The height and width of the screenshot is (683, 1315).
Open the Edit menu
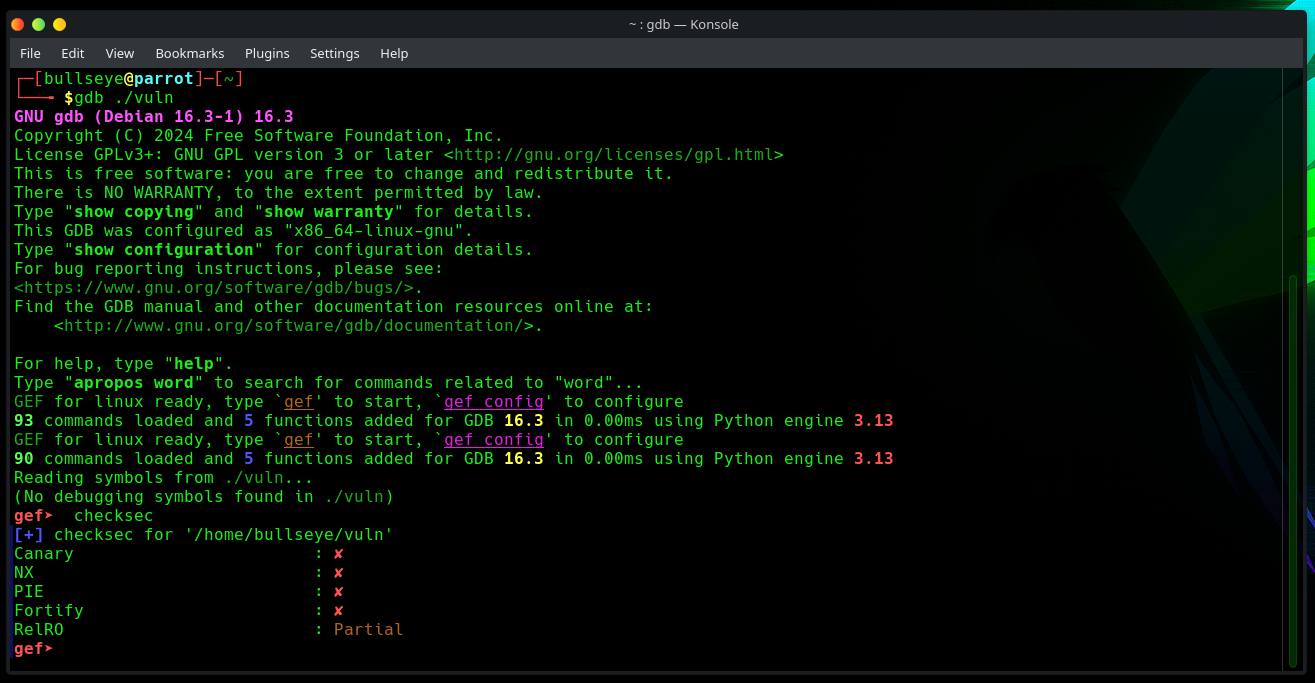pos(72,53)
